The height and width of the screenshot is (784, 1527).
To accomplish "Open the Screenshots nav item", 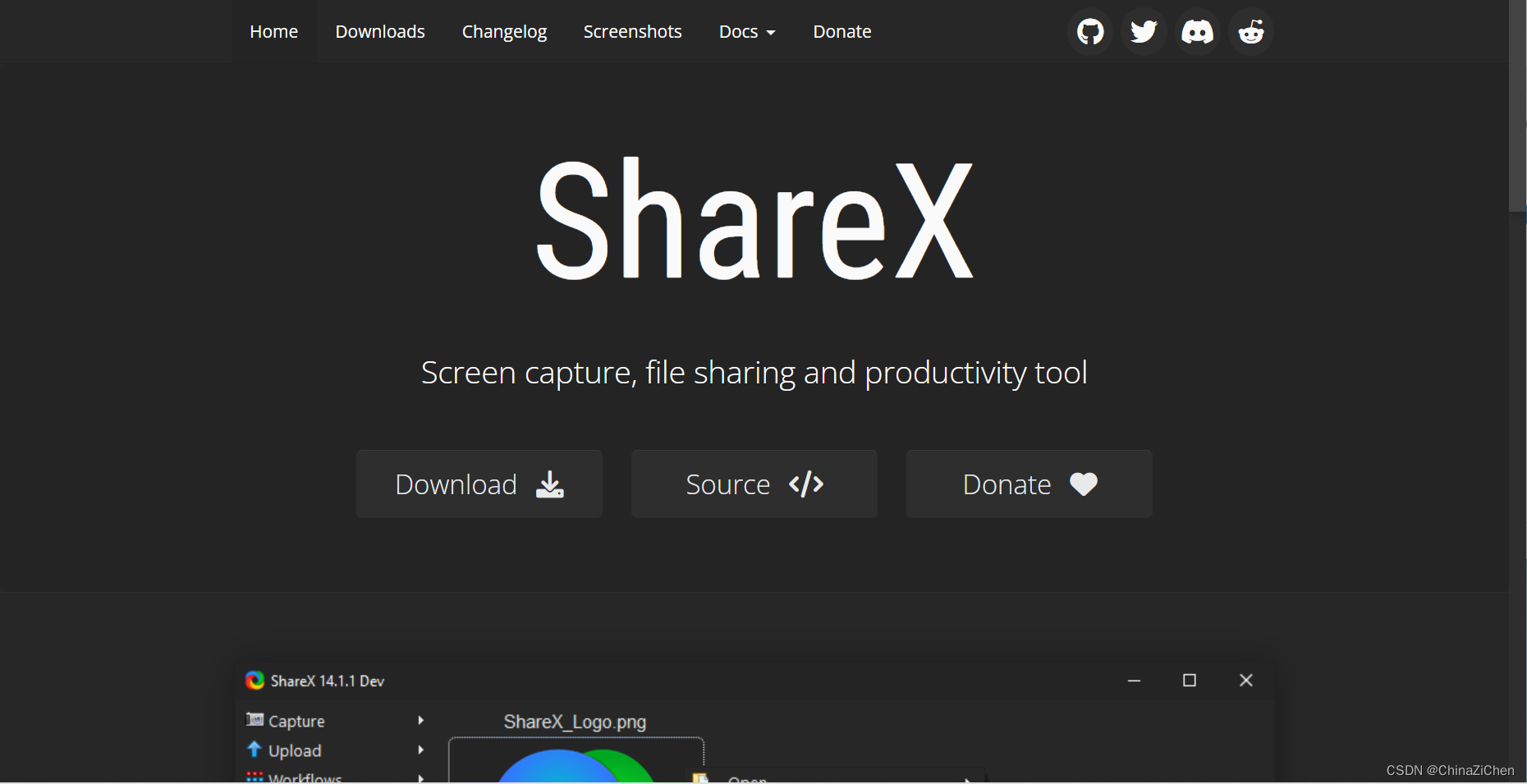I will (633, 32).
